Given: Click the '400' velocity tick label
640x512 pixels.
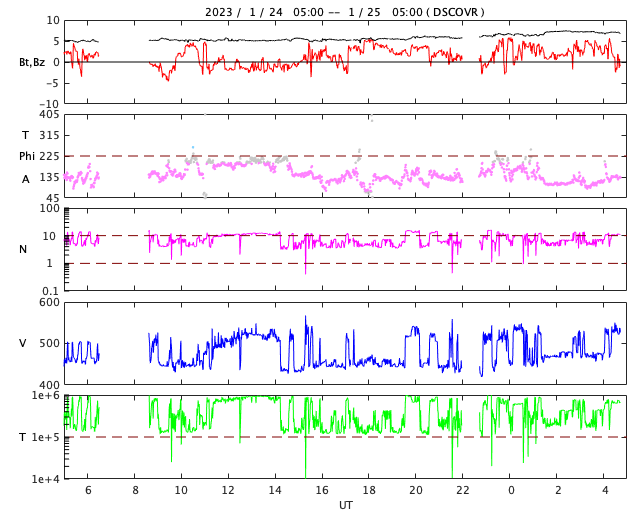Looking at the screenshot, I should pos(49,385).
